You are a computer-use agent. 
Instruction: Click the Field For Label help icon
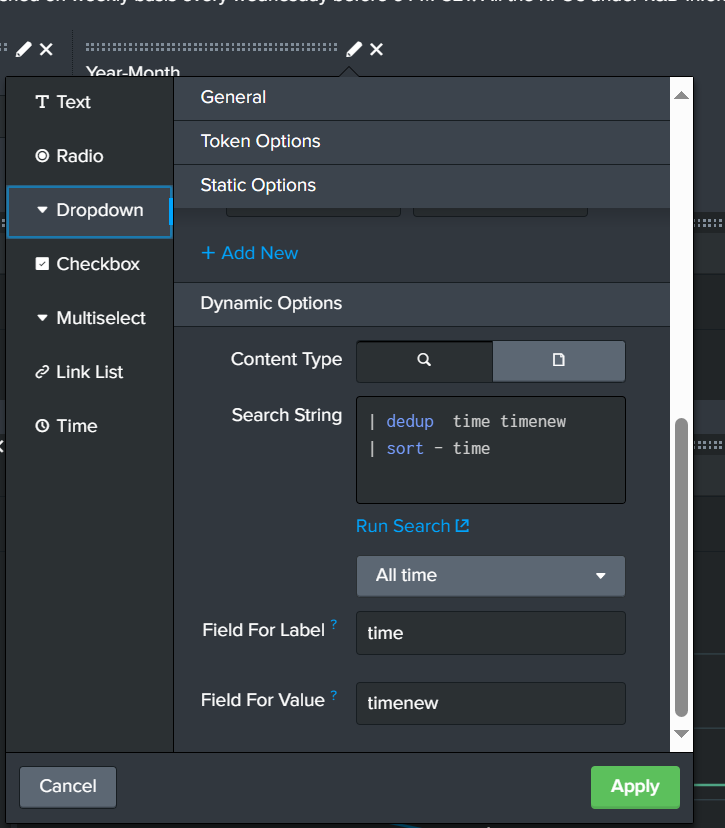coord(334,624)
